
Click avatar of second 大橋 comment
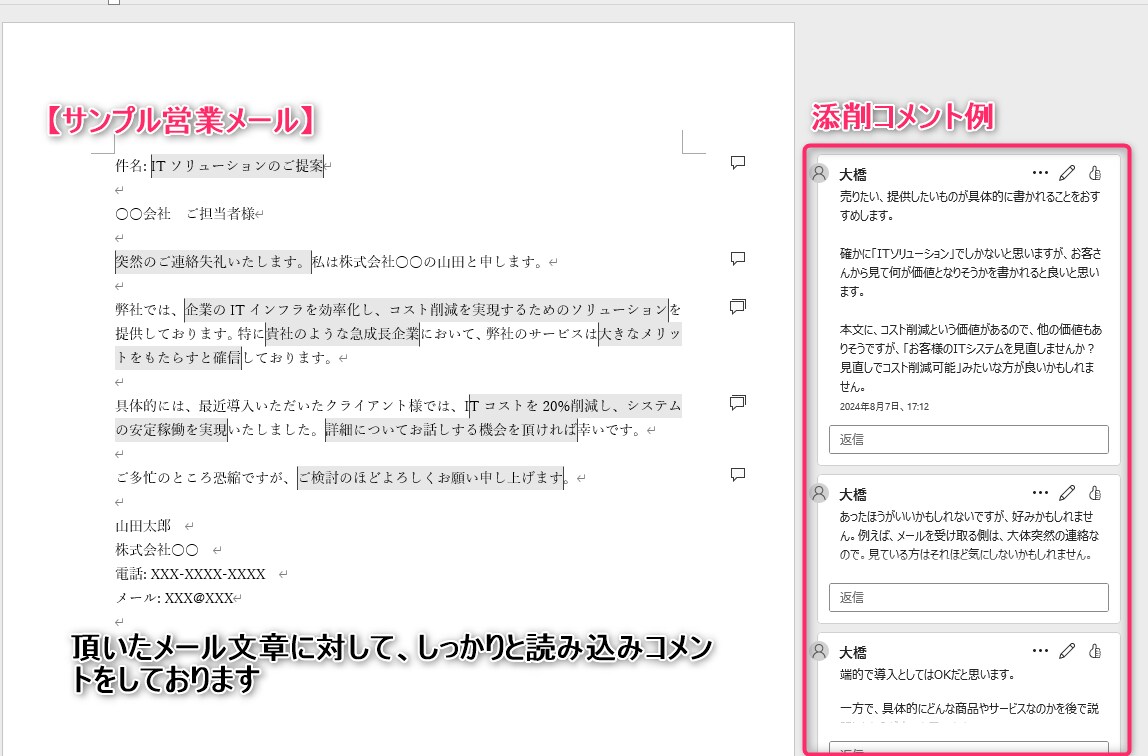819,493
